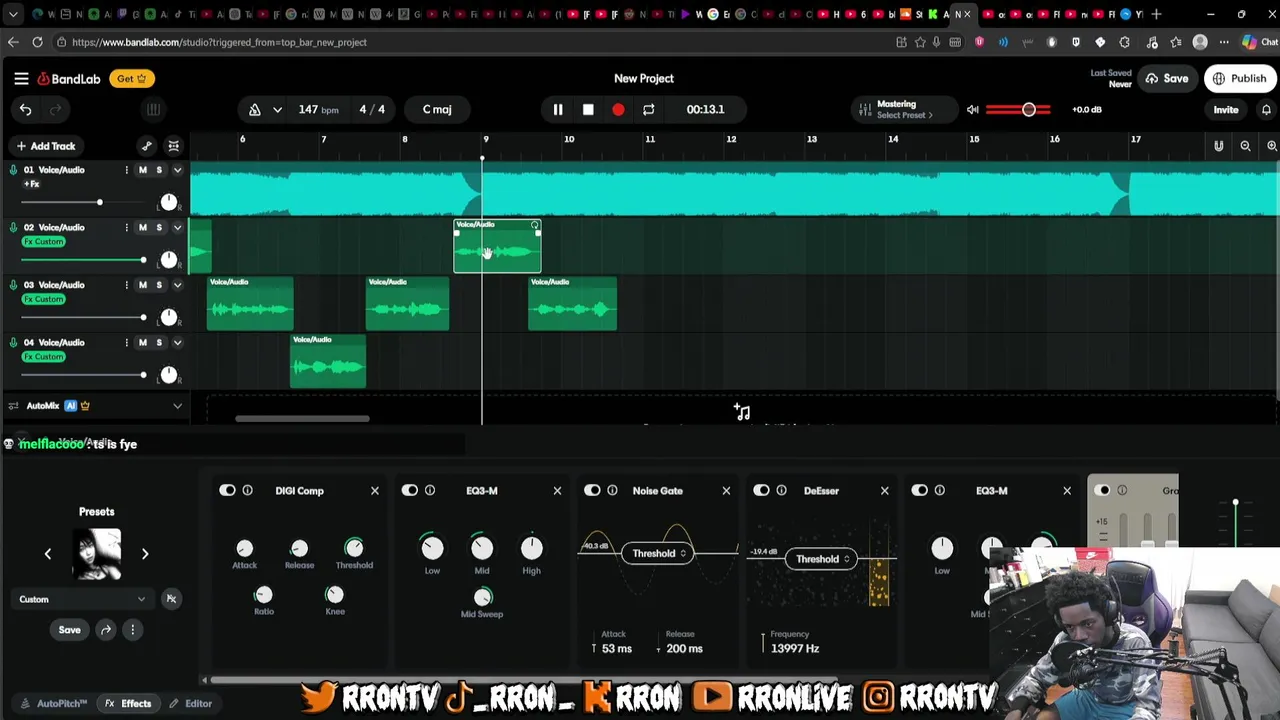Toggle the magnet snap-to-grid icon
1280x720 pixels.
click(1218, 146)
